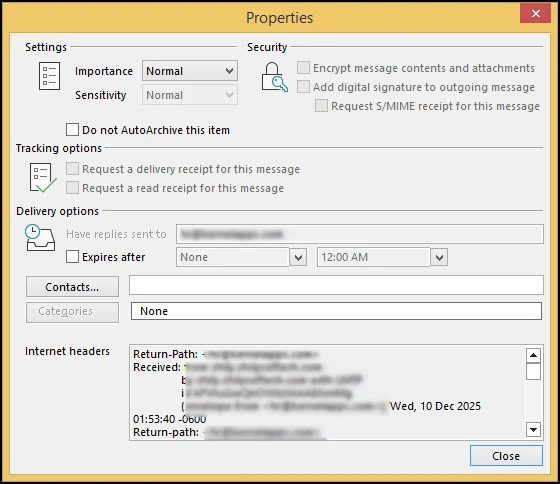The image size is (560, 484).
Task: Click the Internet headers scroll up arrow
Action: (x=533, y=355)
